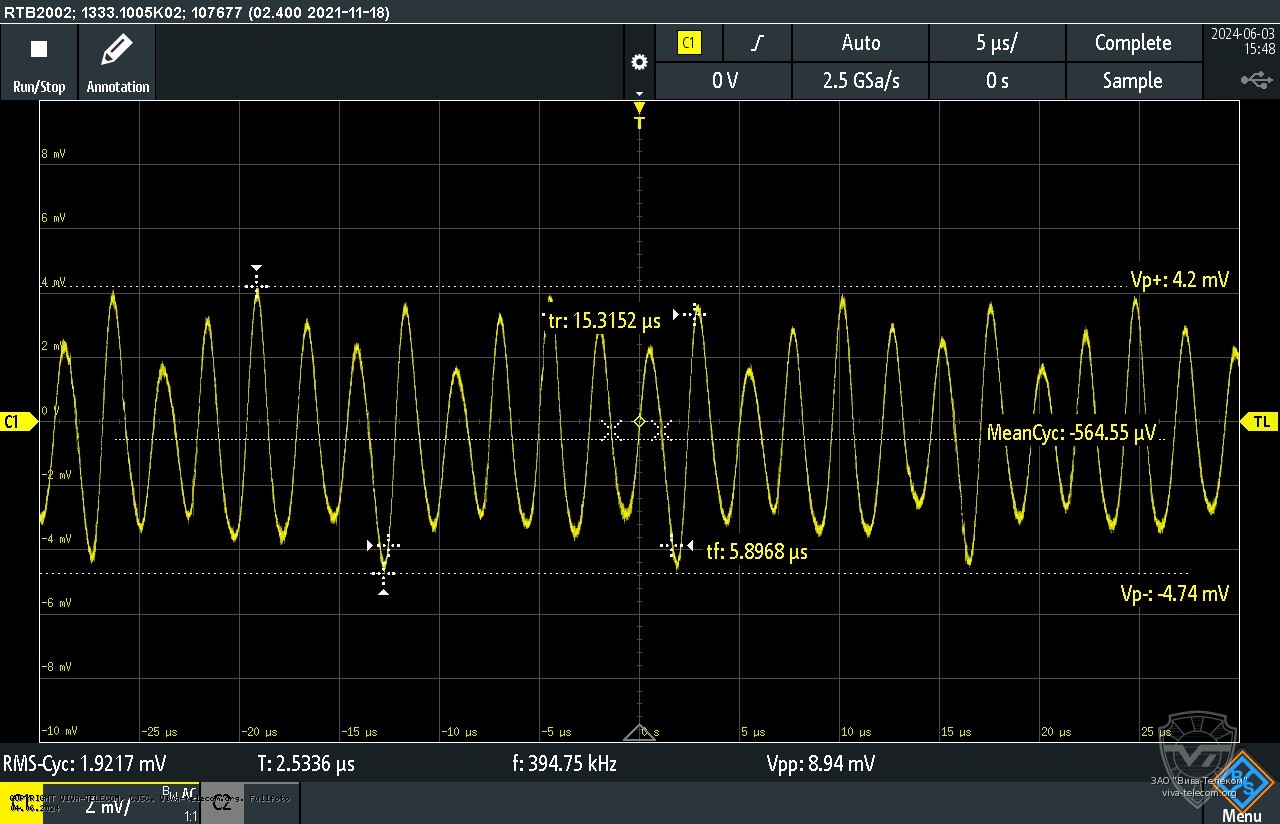Select the yellow C1 trigger source badge
1280x824 pixels.
(689, 43)
